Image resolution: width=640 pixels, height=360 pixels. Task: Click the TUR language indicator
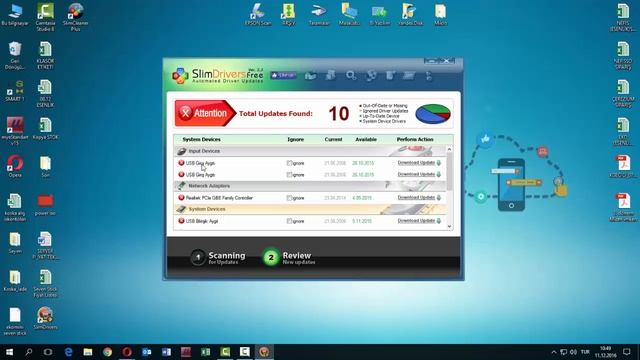point(585,352)
